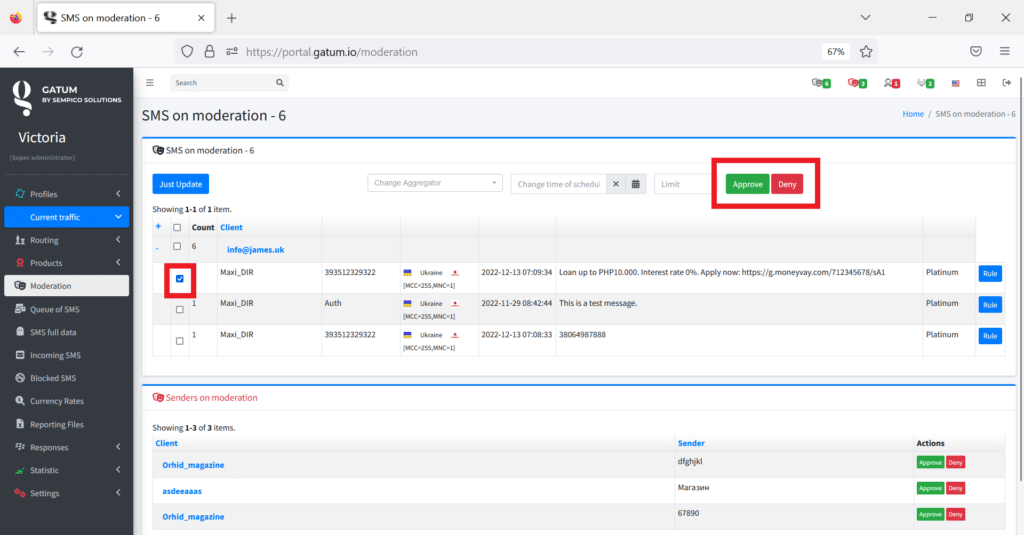The height and width of the screenshot is (535, 1024).
Task: Click the blue plus icon to expand all rows
Action: [x=158, y=227]
